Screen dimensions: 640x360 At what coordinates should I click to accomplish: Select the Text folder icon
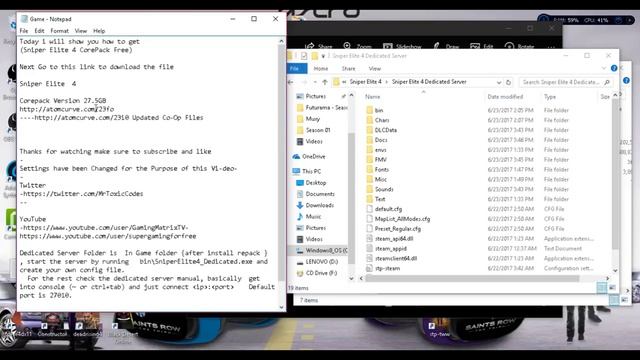(x=369, y=199)
